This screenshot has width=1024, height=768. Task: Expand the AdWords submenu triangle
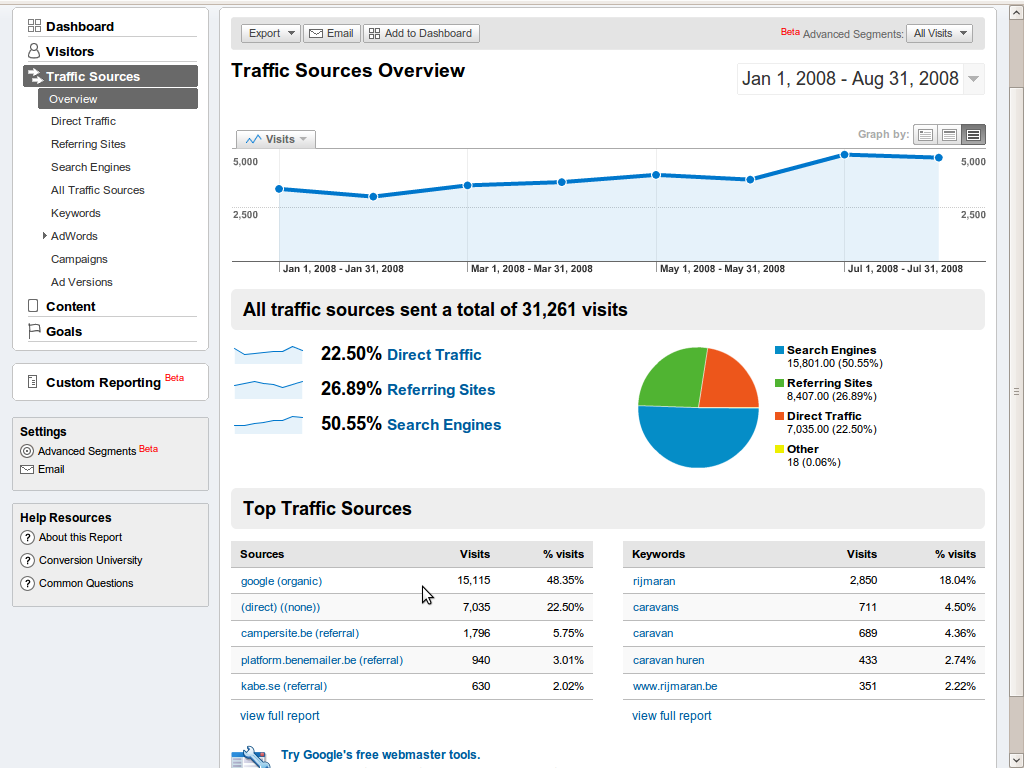pyautogui.click(x=44, y=236)
